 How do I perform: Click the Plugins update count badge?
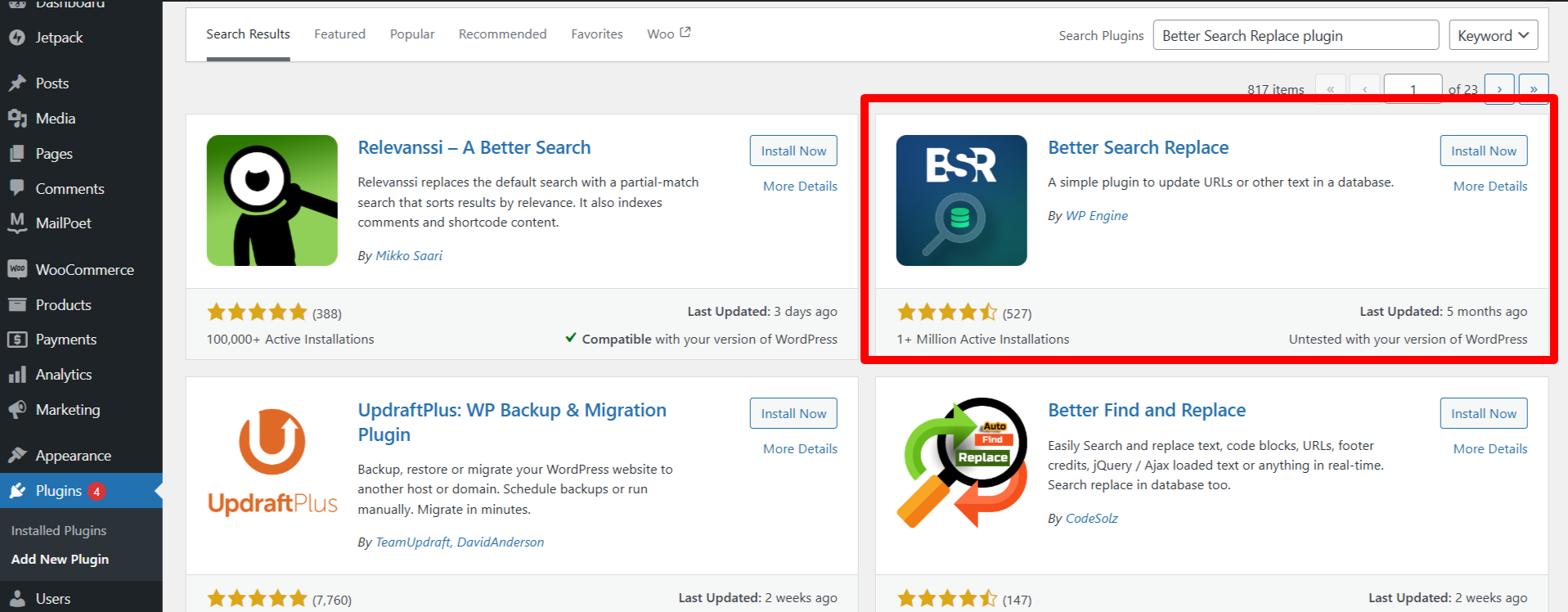pos(97,492)
